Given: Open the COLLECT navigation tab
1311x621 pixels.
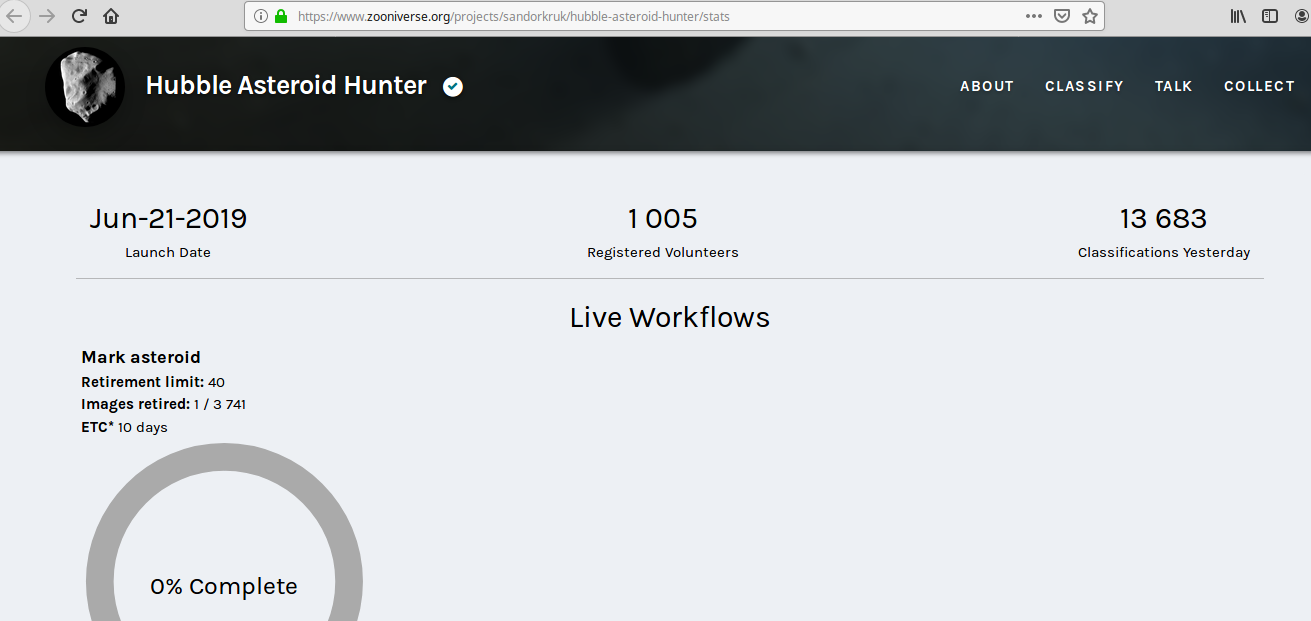Looking at the screenshot, I should coord(1259,86).
